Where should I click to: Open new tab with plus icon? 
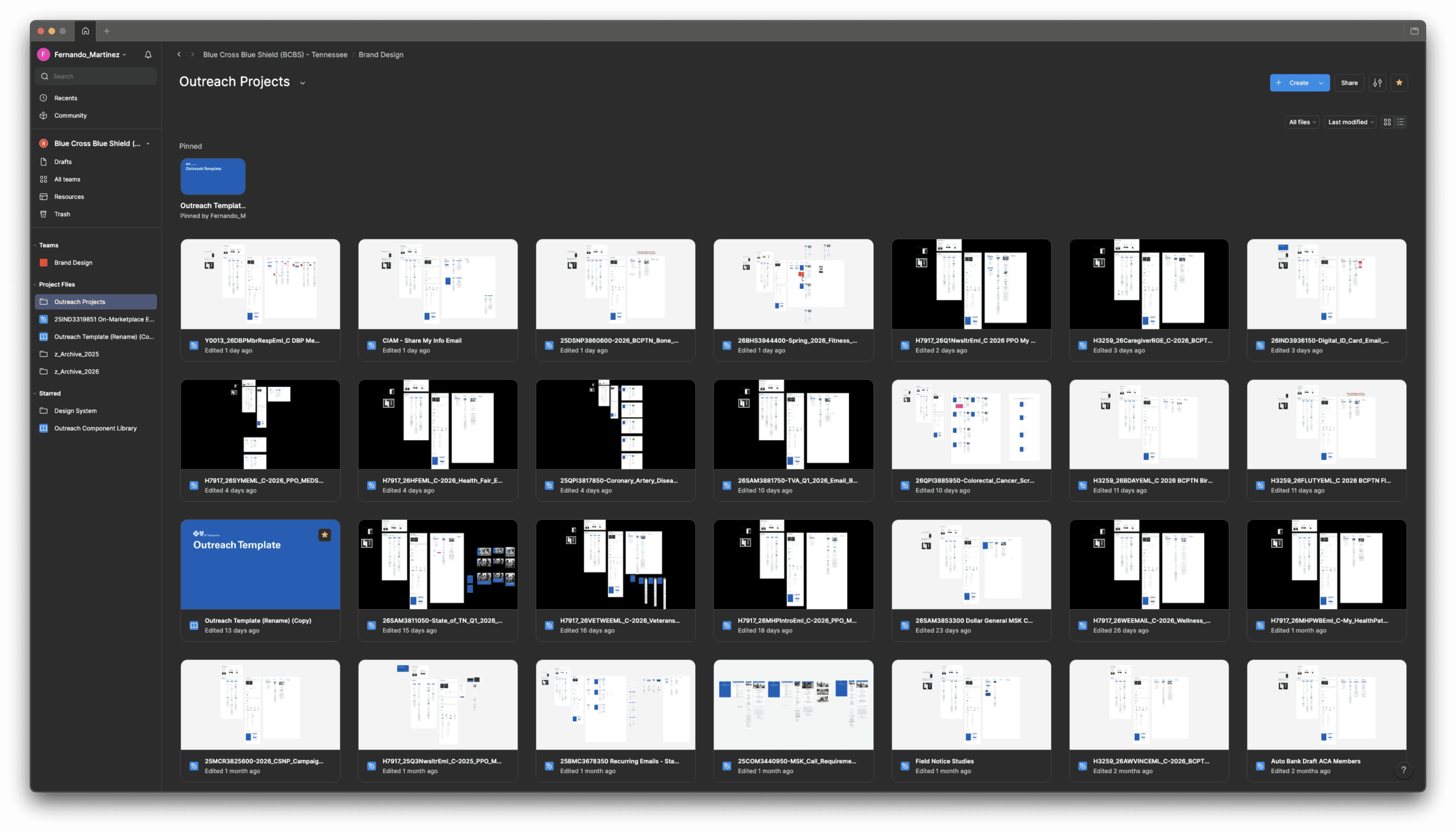pos(107,31)
